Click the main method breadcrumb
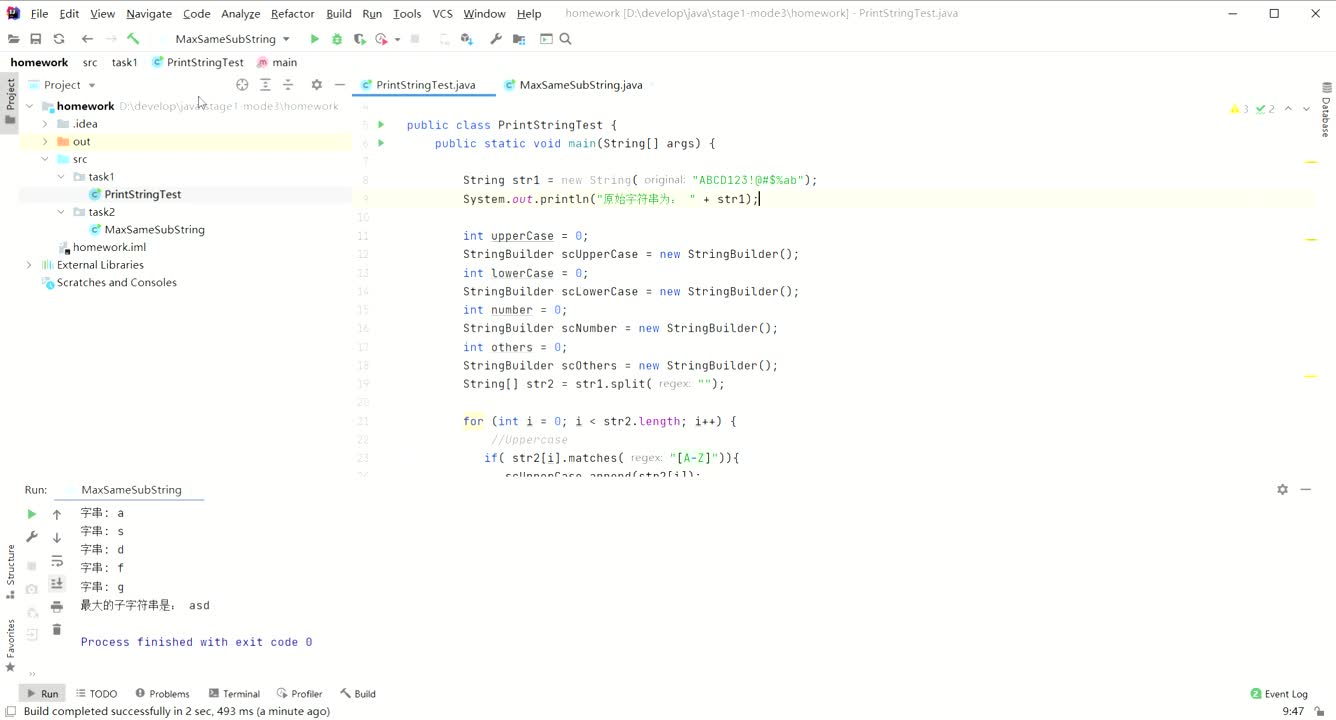This screenshot has height=720, width=1336. (278, 62)
